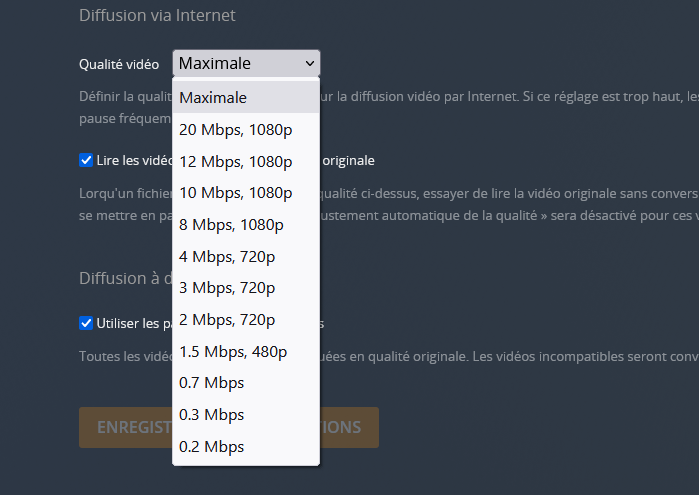Viewport: 699px width, 495px height.
Task: Select 8 Mbps, 1080p option
Action: (246, 225)
